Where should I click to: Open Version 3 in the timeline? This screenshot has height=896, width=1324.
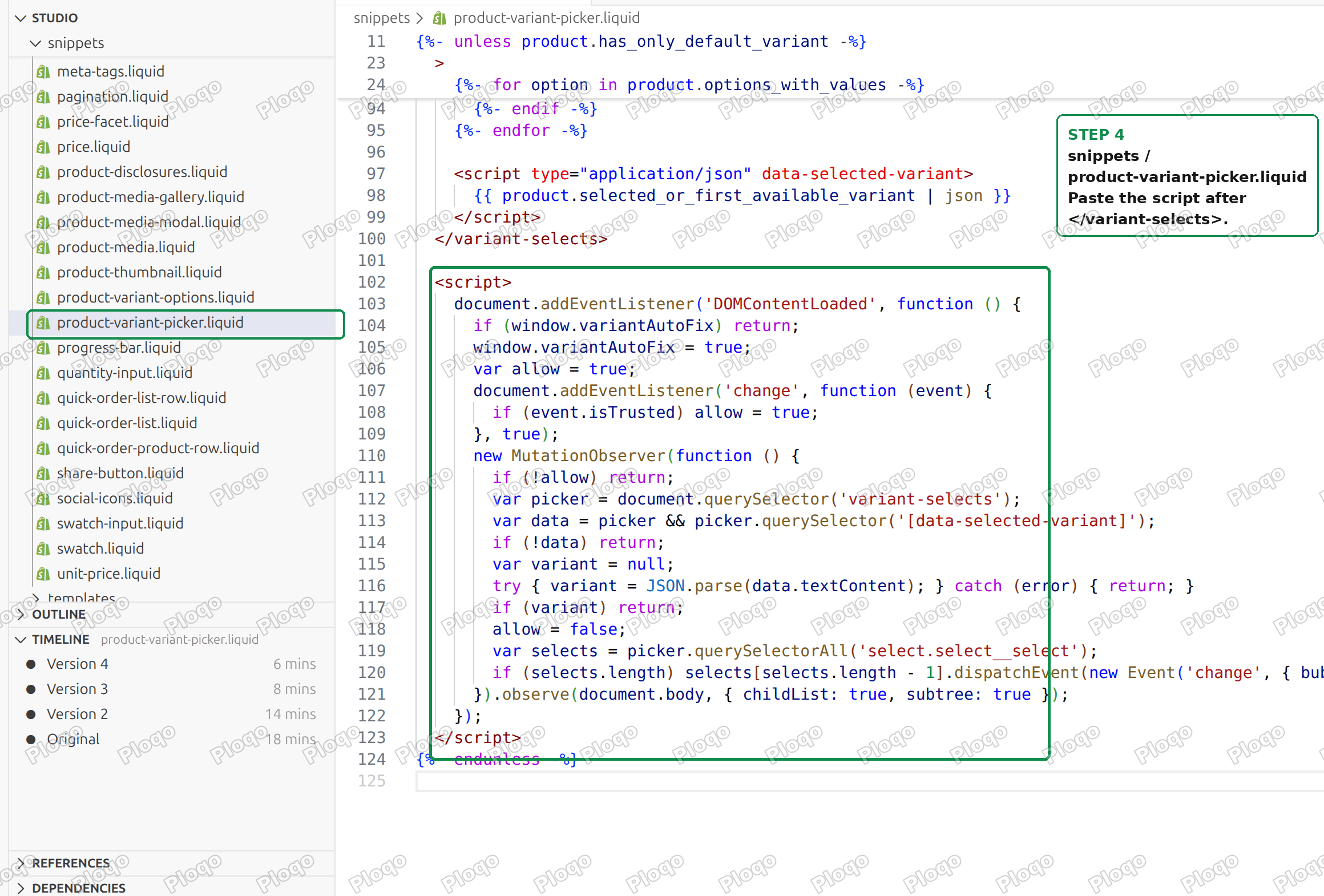tap(171, 689)
